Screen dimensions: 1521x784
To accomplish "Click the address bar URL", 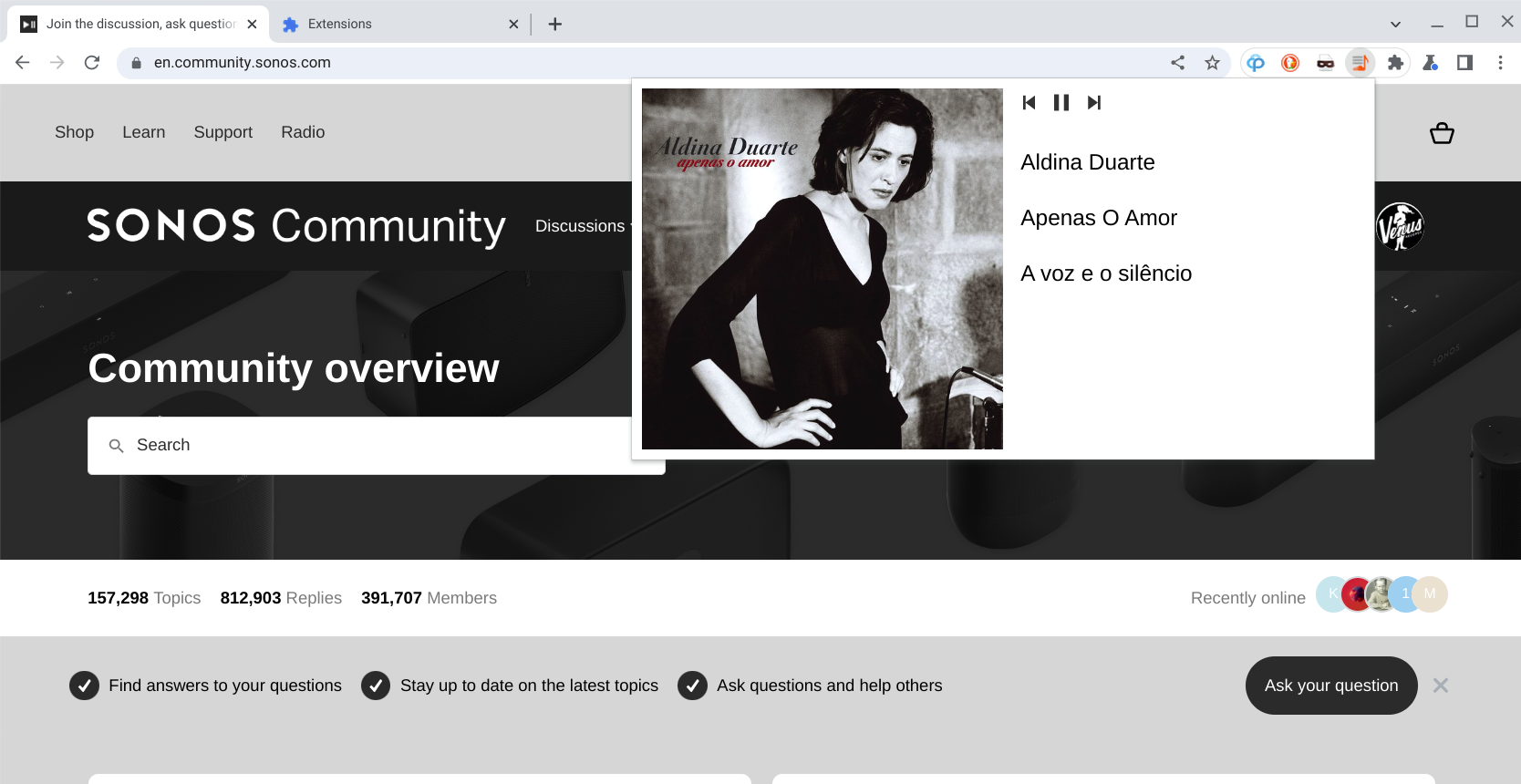I will pos(243,62).
